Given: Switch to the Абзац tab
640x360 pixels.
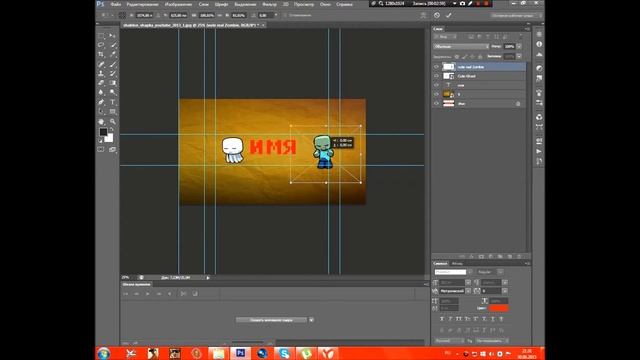Looking at the screenshot, I should tap(457, 264).
